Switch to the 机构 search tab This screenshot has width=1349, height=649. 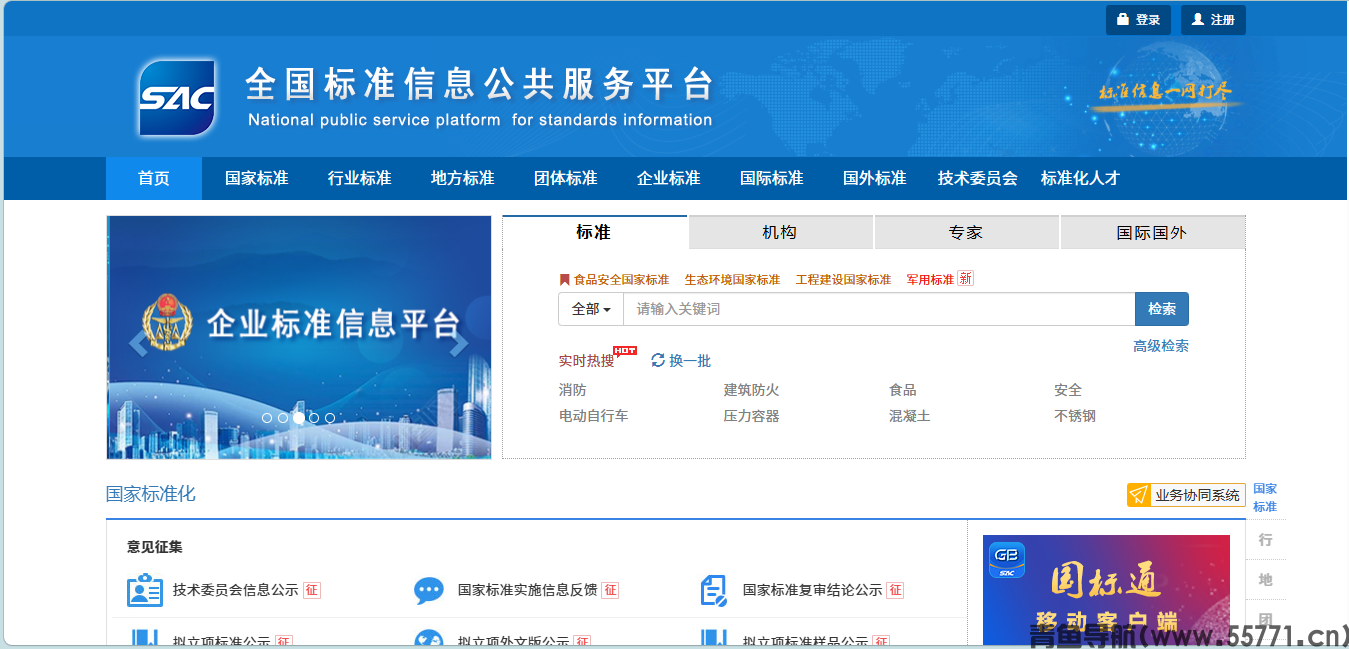coord(780,232)
